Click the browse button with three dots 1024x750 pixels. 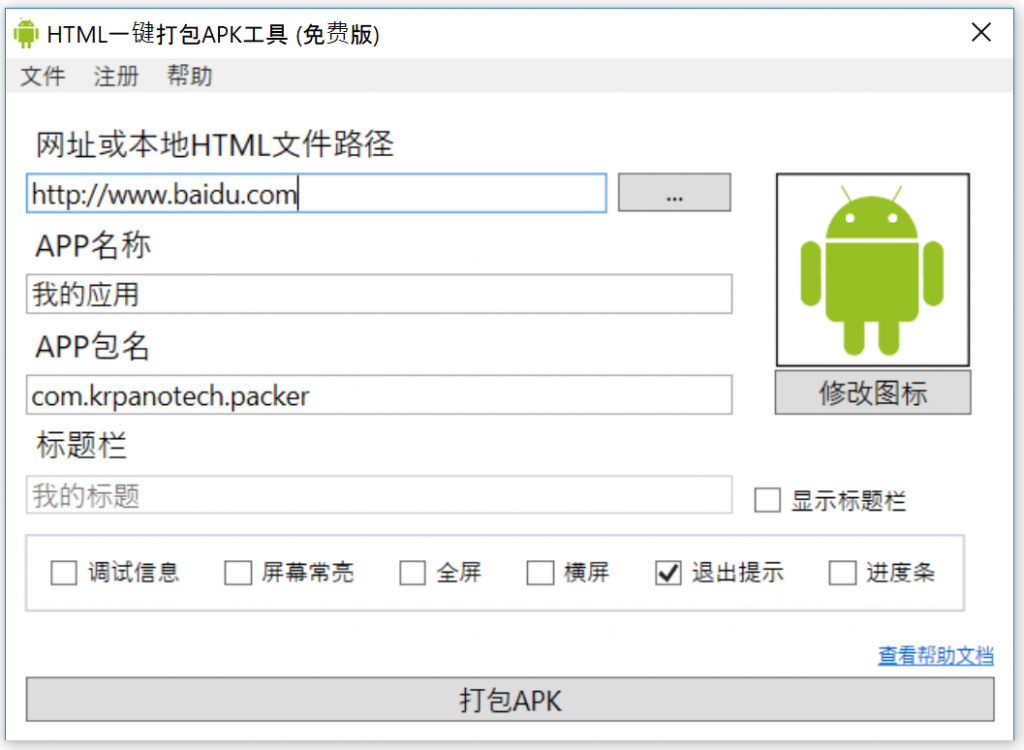pyautogui.click(x=674, y=193)
